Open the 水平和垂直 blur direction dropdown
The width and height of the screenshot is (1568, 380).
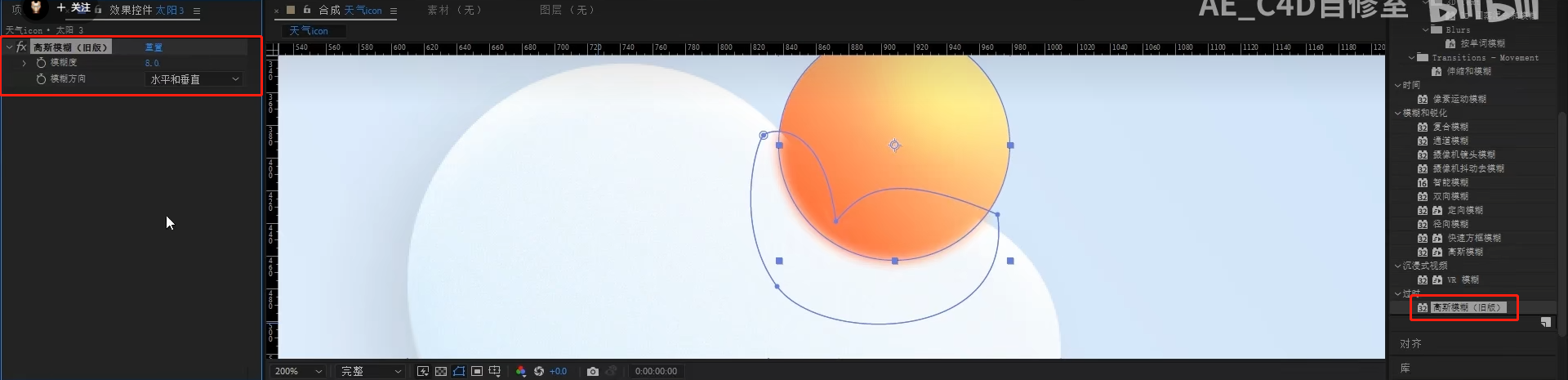coord(194,79)
